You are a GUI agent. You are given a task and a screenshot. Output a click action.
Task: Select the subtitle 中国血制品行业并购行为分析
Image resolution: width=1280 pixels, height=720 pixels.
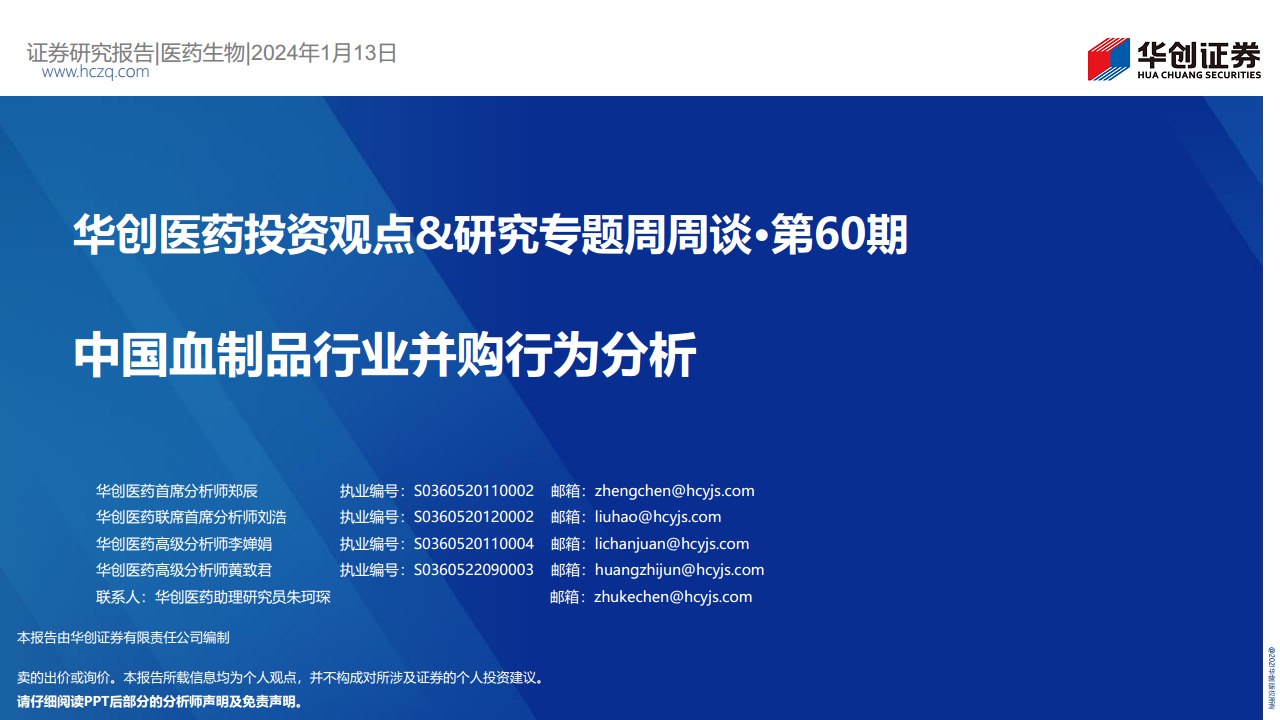pos(385,356)
